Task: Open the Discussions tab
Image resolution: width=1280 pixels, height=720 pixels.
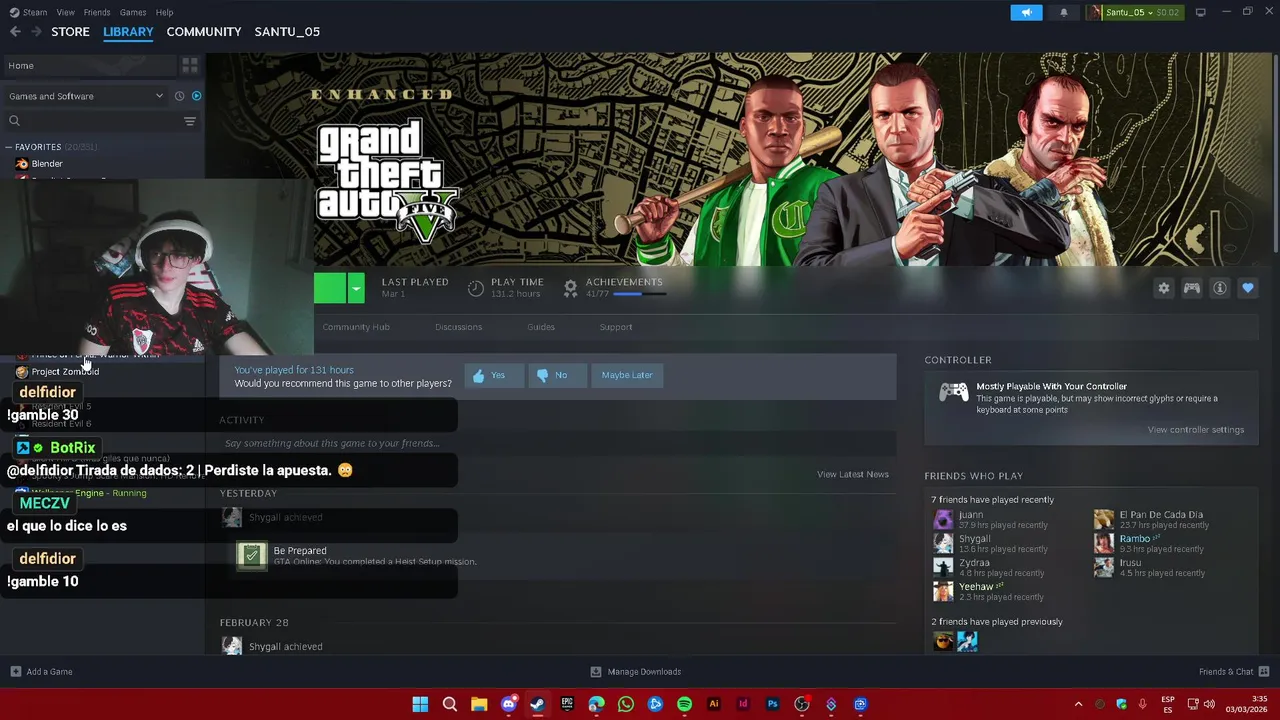Action: click(458, 327)
